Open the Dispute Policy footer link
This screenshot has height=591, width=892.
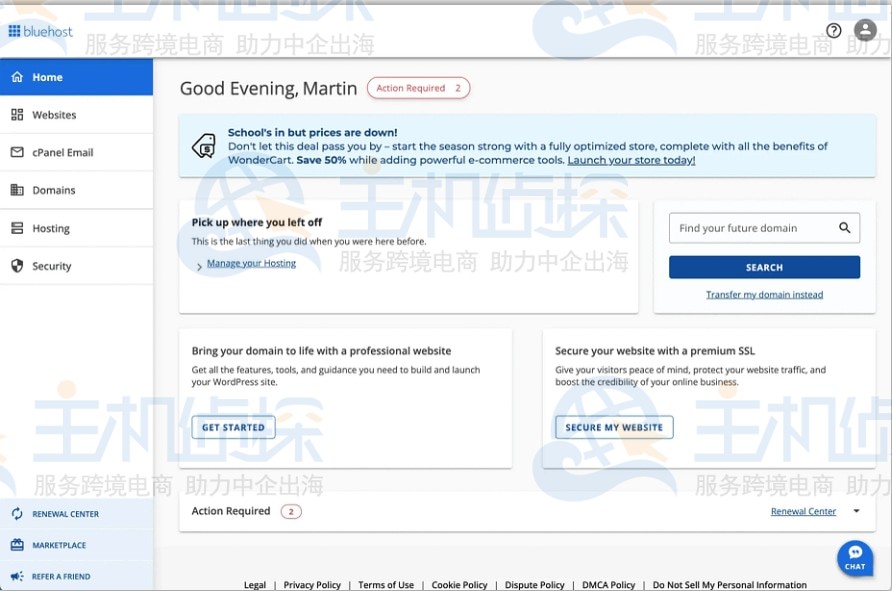point(534,585)
